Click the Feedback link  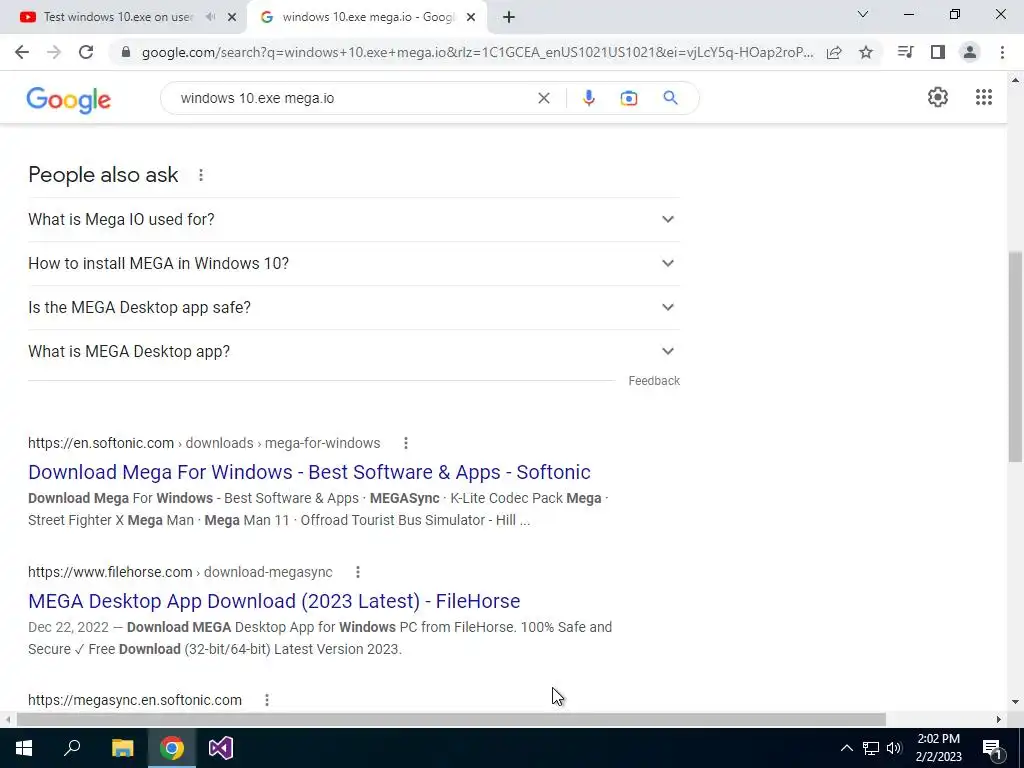point(654,381)
